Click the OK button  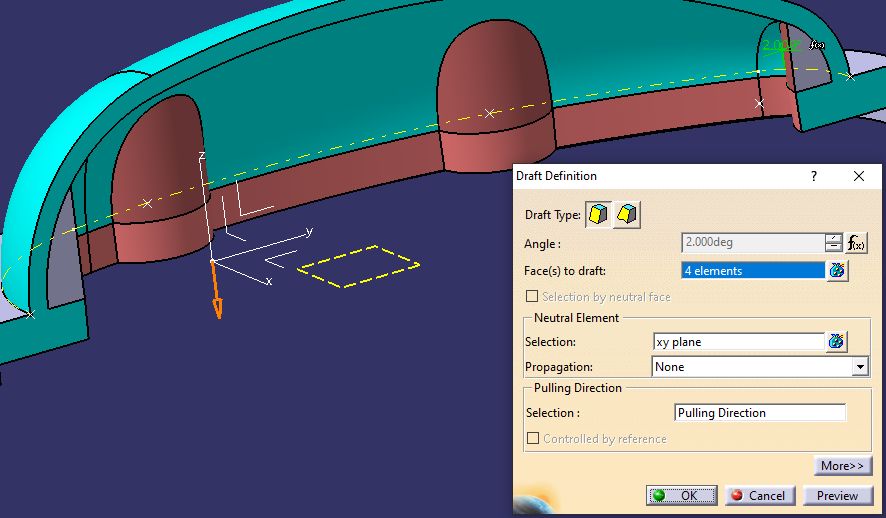681,496
